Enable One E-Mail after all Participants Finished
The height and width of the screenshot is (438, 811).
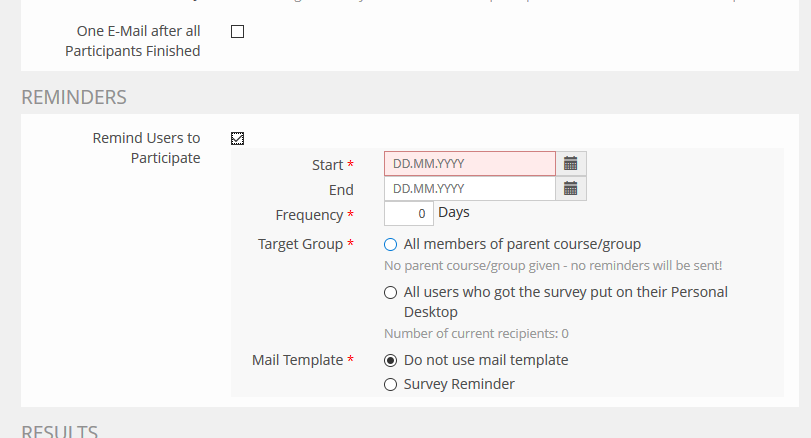(x=237, y=31)
